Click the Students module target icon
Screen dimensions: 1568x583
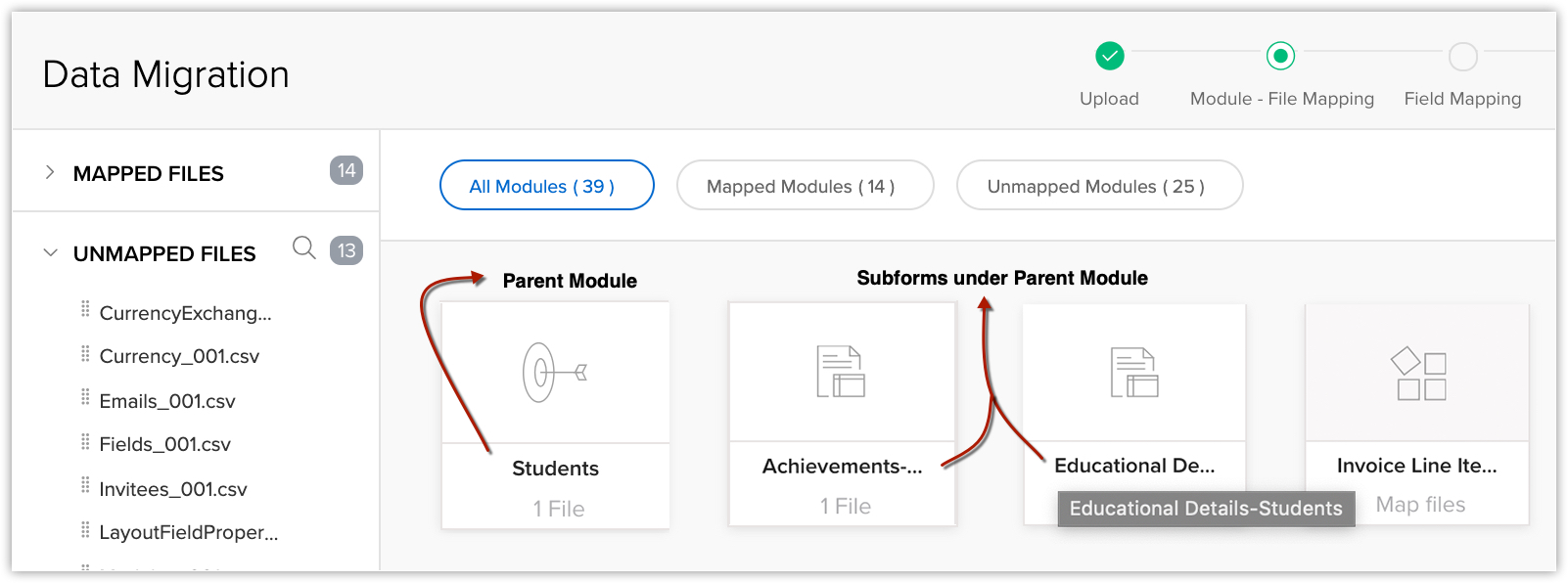click(554, 373)
